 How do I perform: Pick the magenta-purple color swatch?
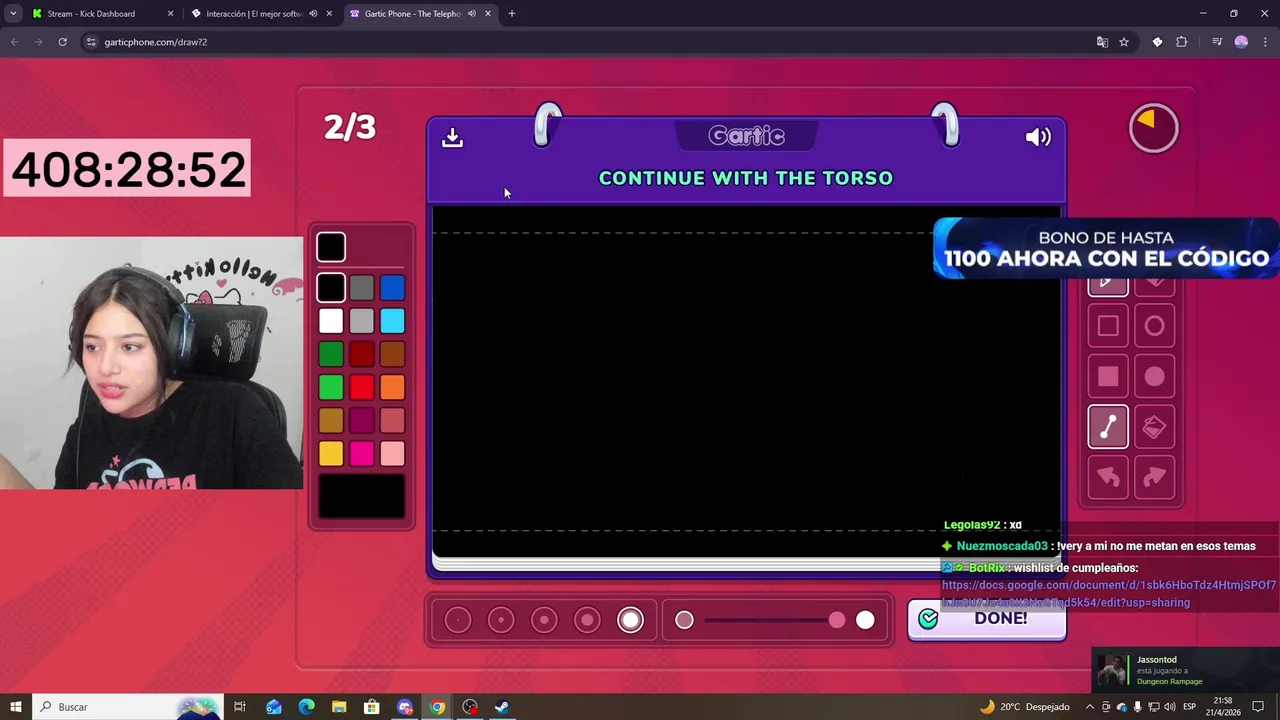(x=362, y=421)
